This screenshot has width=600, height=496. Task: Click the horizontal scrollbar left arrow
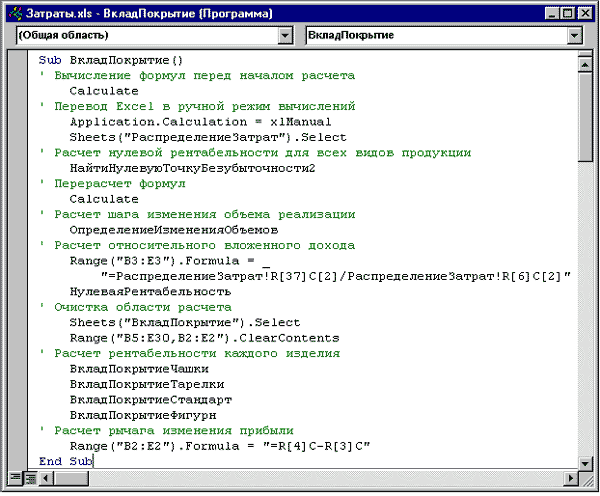(x=46, y=478)
